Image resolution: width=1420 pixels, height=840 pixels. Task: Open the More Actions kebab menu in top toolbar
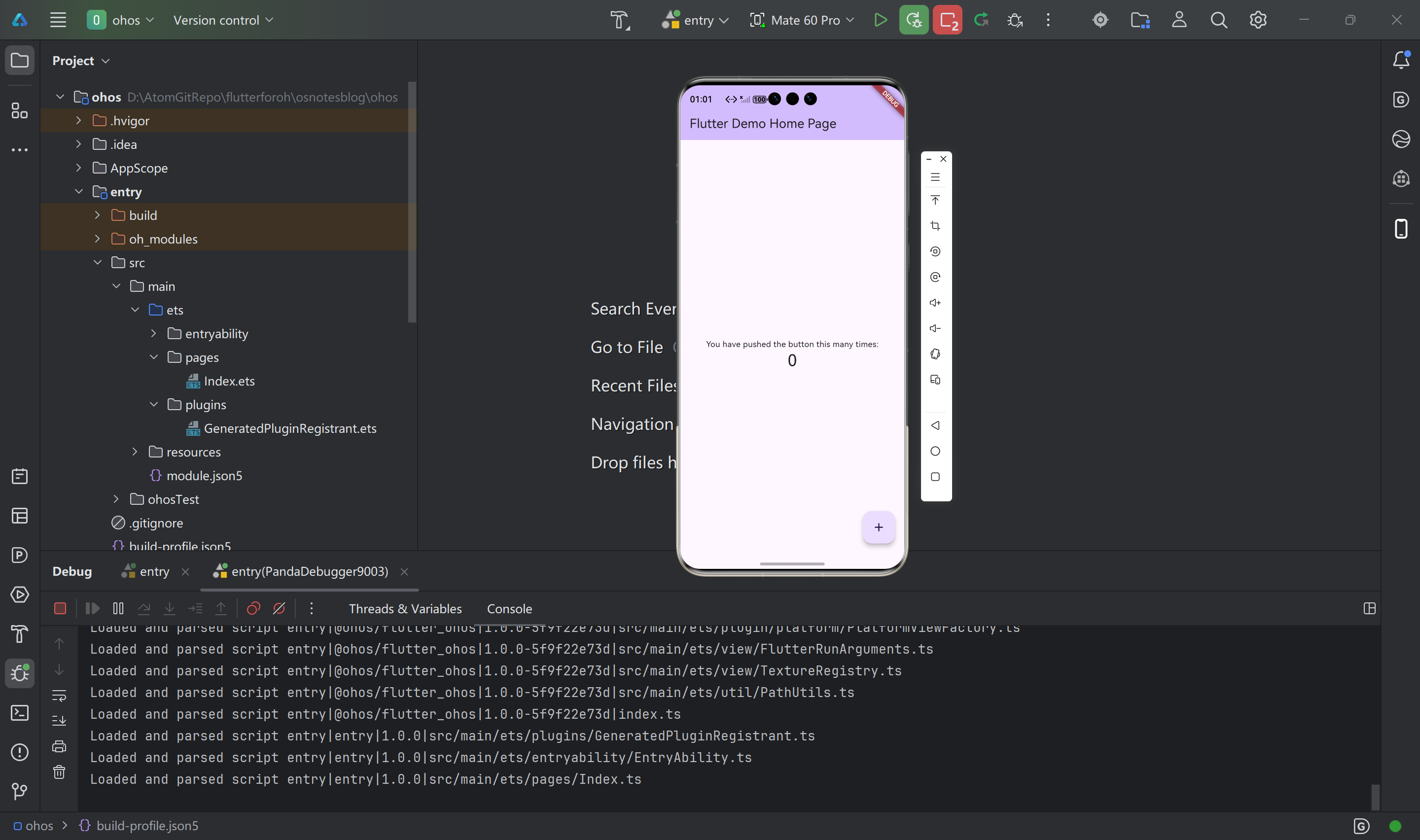[1048, 20]
